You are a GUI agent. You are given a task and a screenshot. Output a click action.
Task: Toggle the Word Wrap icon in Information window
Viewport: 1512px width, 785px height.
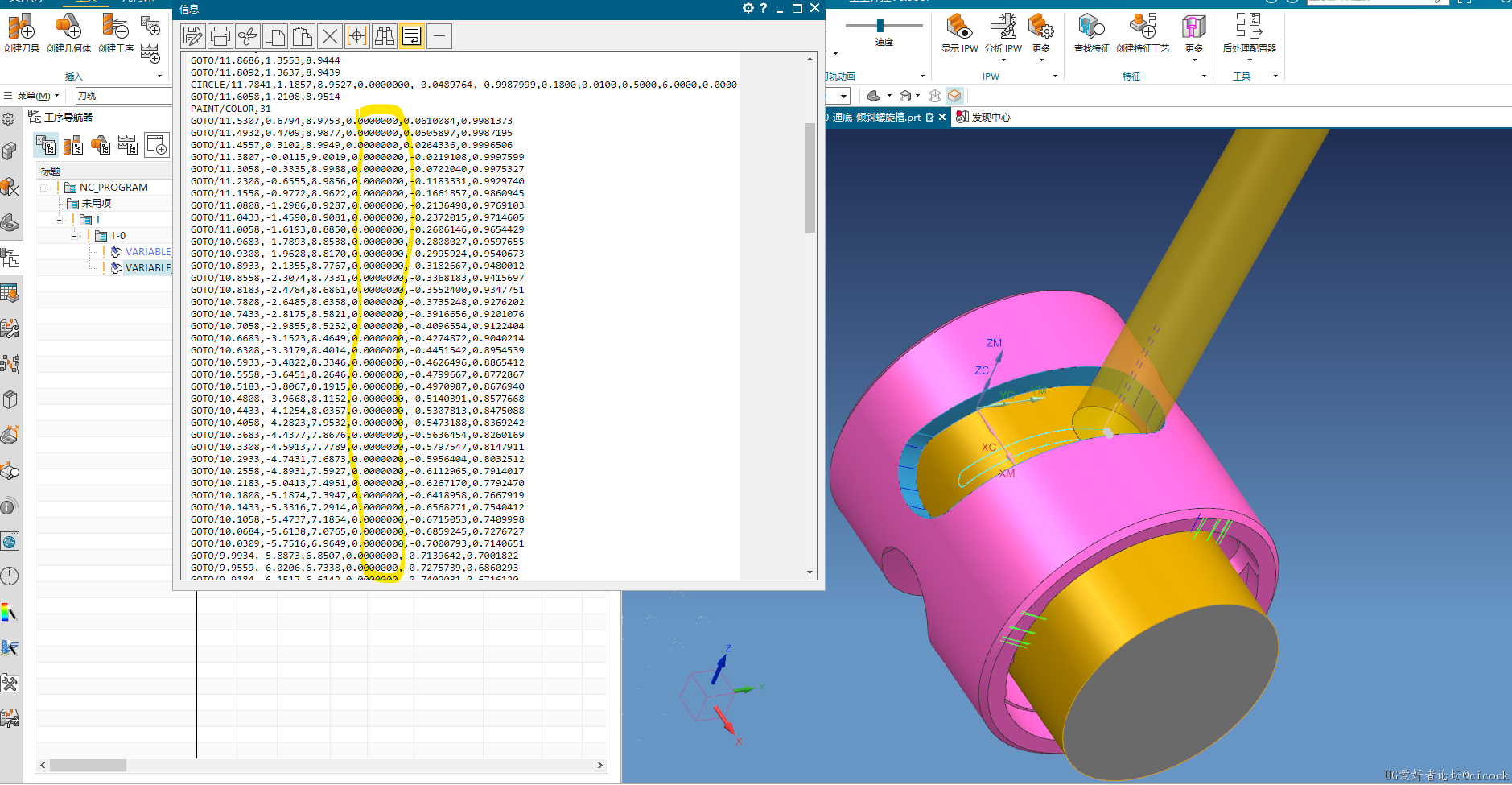tap(412, 36)
